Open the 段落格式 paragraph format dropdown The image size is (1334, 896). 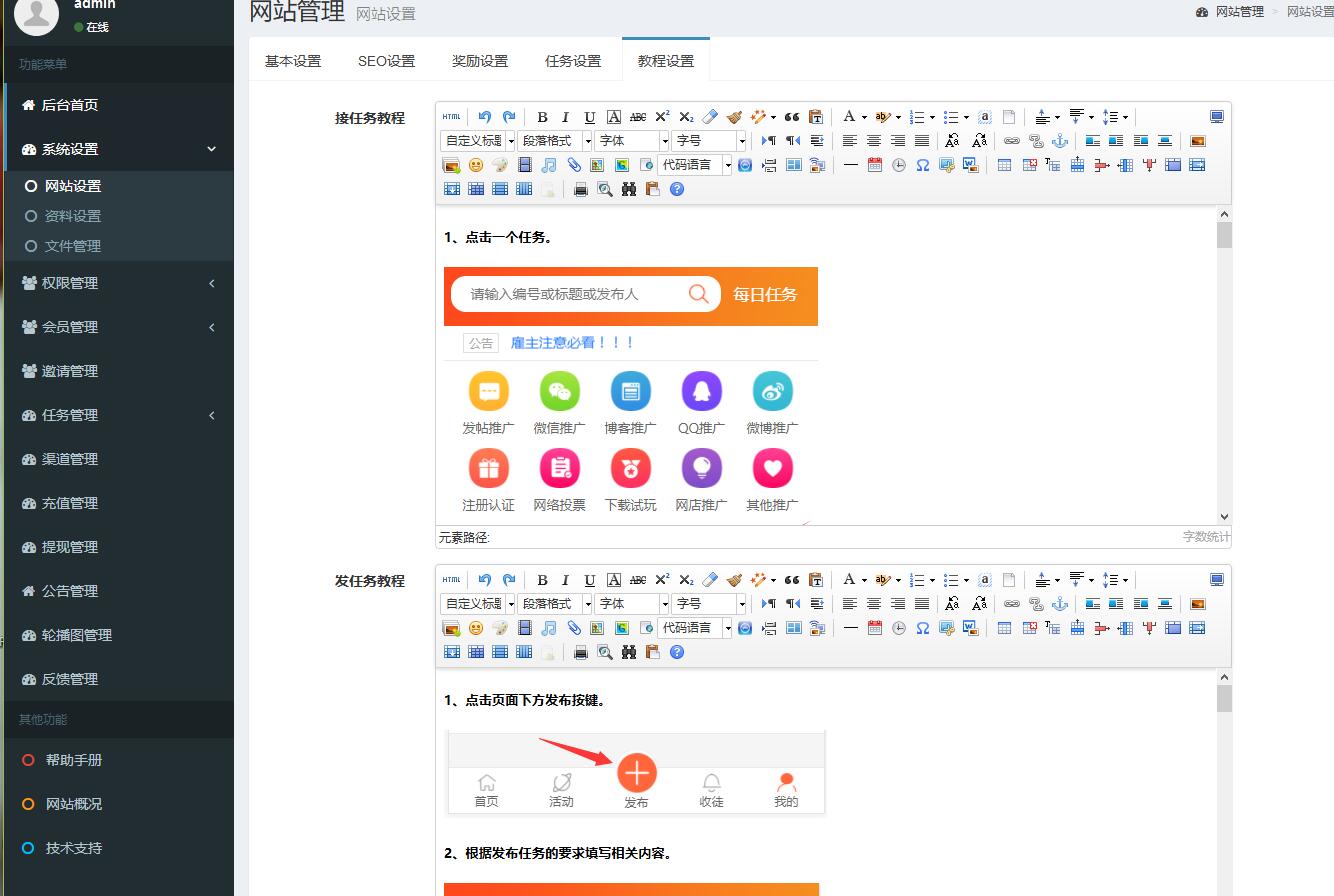point(555,141)
